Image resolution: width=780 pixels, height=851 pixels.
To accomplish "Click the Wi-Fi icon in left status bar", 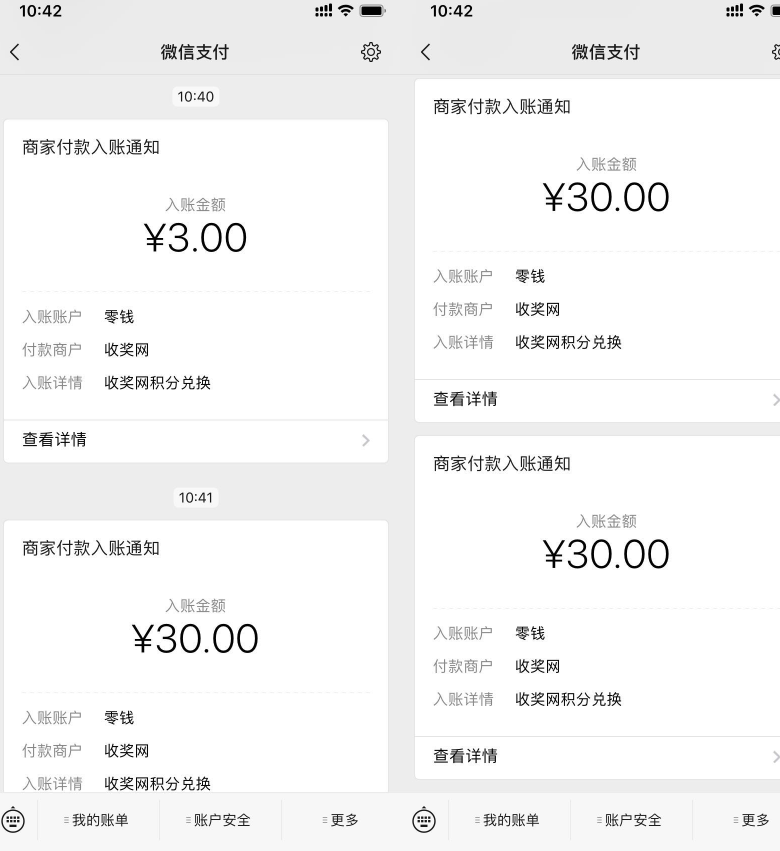I will point(346,12).
